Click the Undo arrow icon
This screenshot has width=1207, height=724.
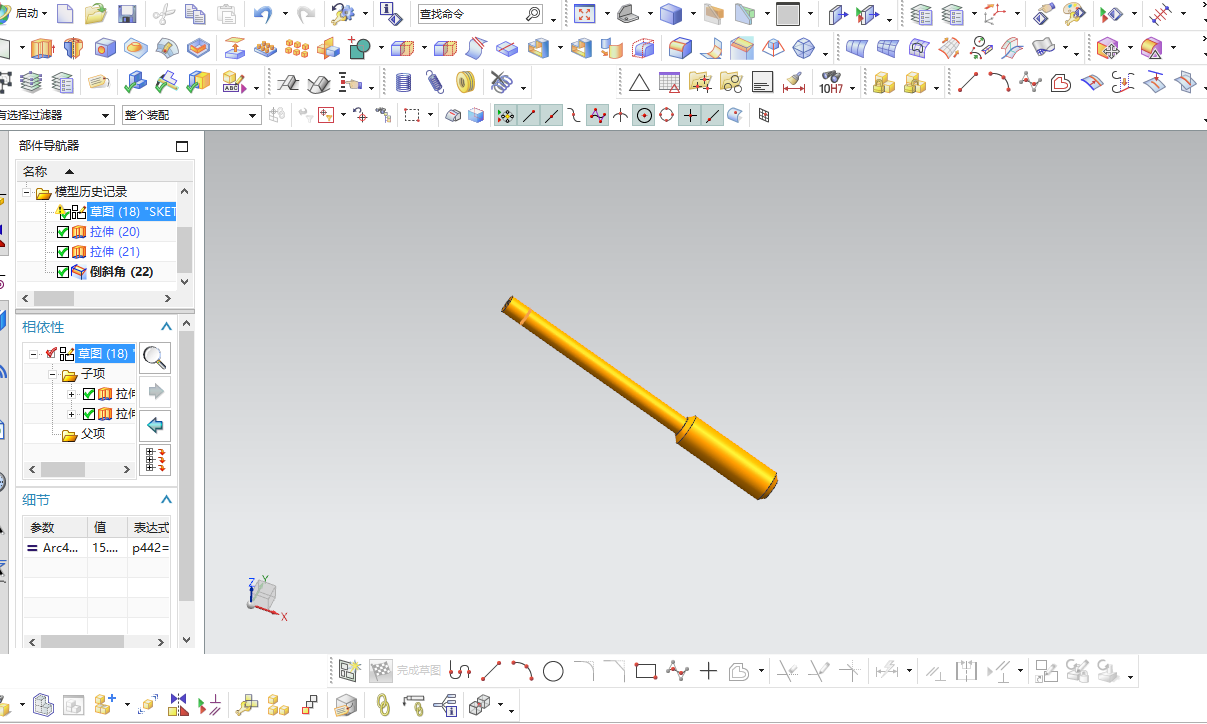tap(263, 14)
